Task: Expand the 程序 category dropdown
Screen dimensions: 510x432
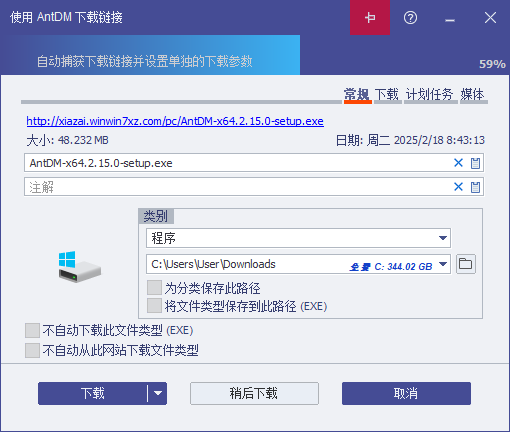Action: pos(443,238)
